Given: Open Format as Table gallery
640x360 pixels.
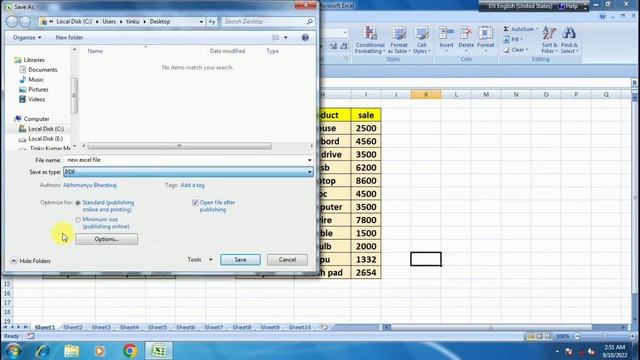Looking at the screenshot, I should pos(398,40).
